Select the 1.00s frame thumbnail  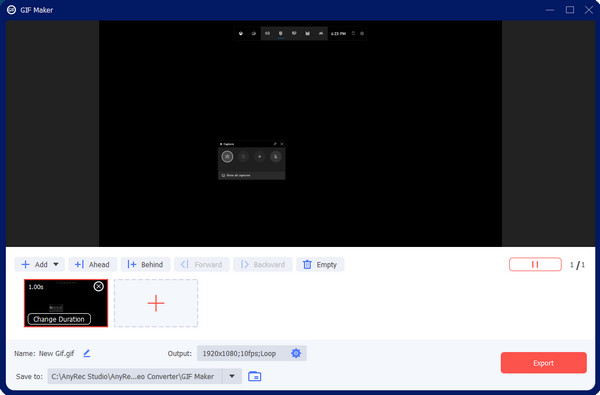[x=66, y=303]
